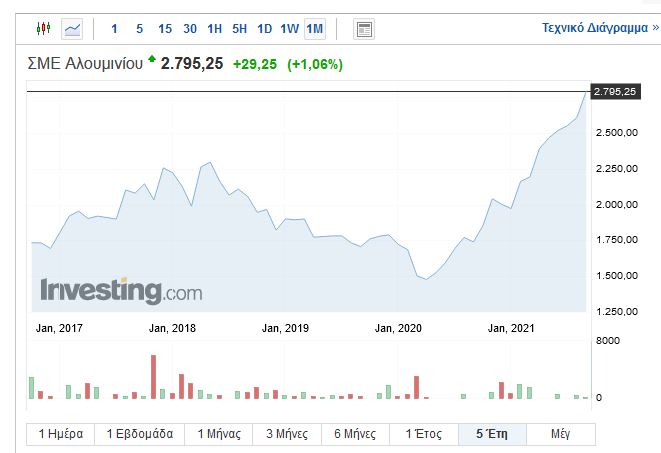Show maximum range with Μέγ tab
The height and width of the screenshot is (453, 661).
[x=560, y=434]
